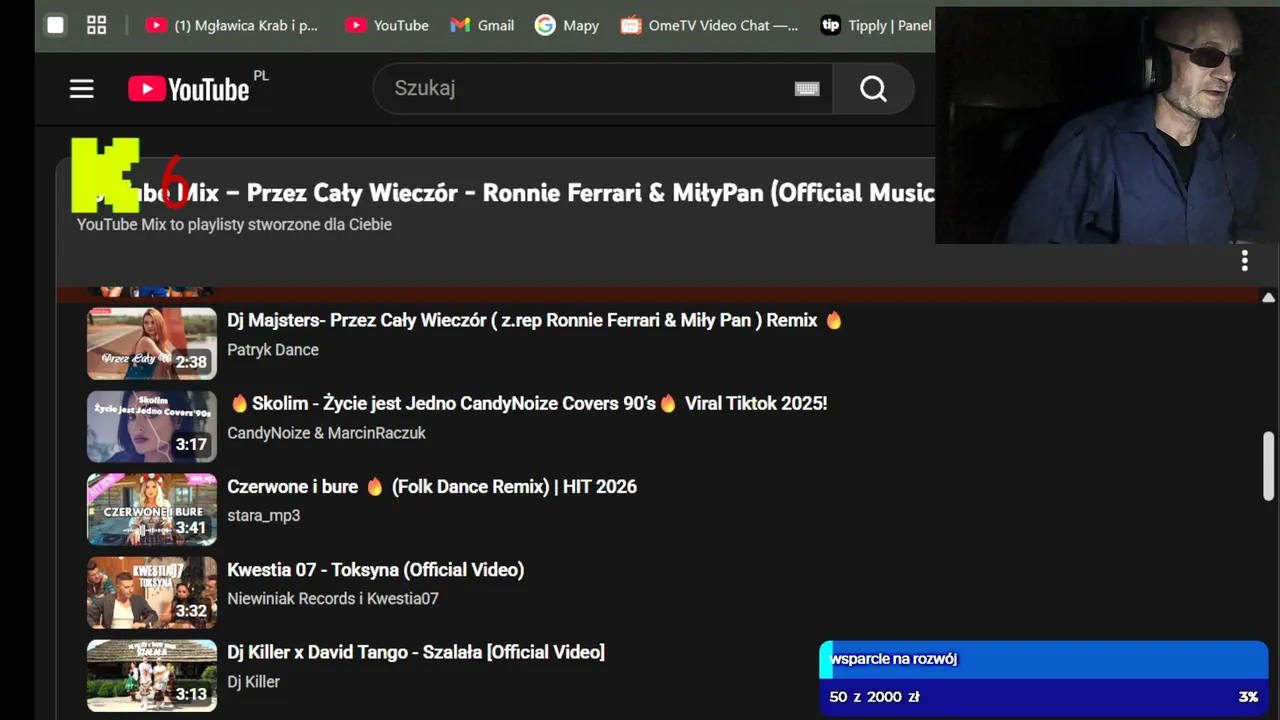Open the Gmail bookmark
Image resolution: width=1280 pixels, height=720 pixels.
[x=482, y=25]
